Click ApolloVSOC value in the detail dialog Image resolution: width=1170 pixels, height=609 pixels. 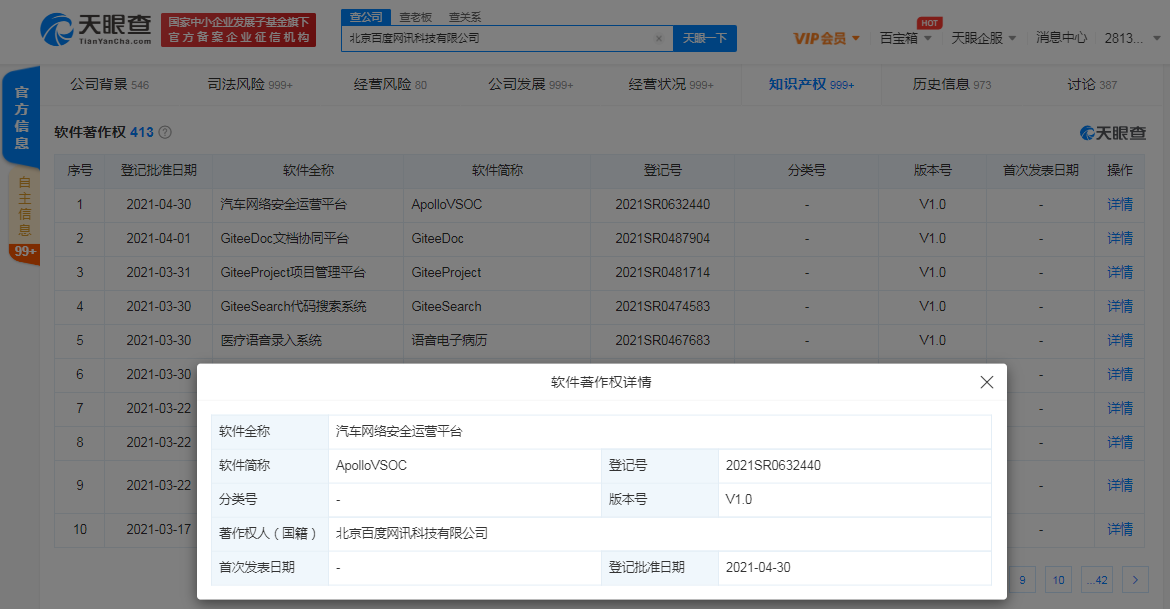pyautogui.click(x=371, y=465)
